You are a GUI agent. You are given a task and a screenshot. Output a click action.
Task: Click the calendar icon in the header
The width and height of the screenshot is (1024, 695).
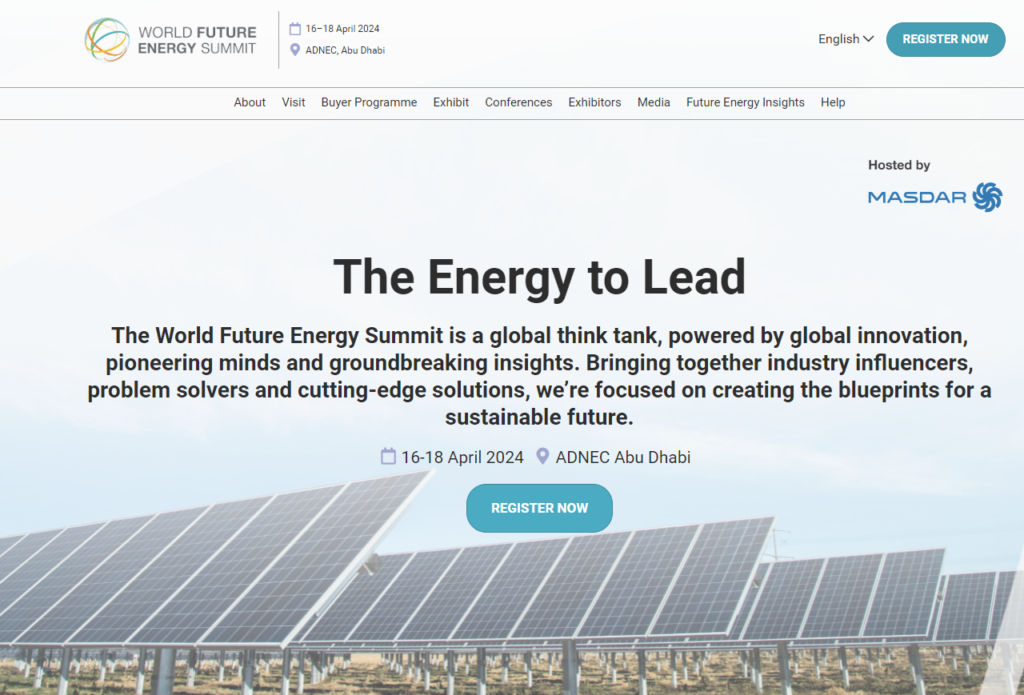(x=295, y=28)
